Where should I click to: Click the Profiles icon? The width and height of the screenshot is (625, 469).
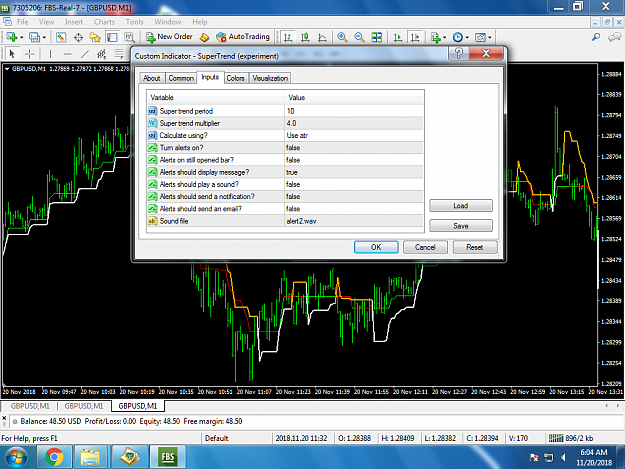click(x=35, y=37)
